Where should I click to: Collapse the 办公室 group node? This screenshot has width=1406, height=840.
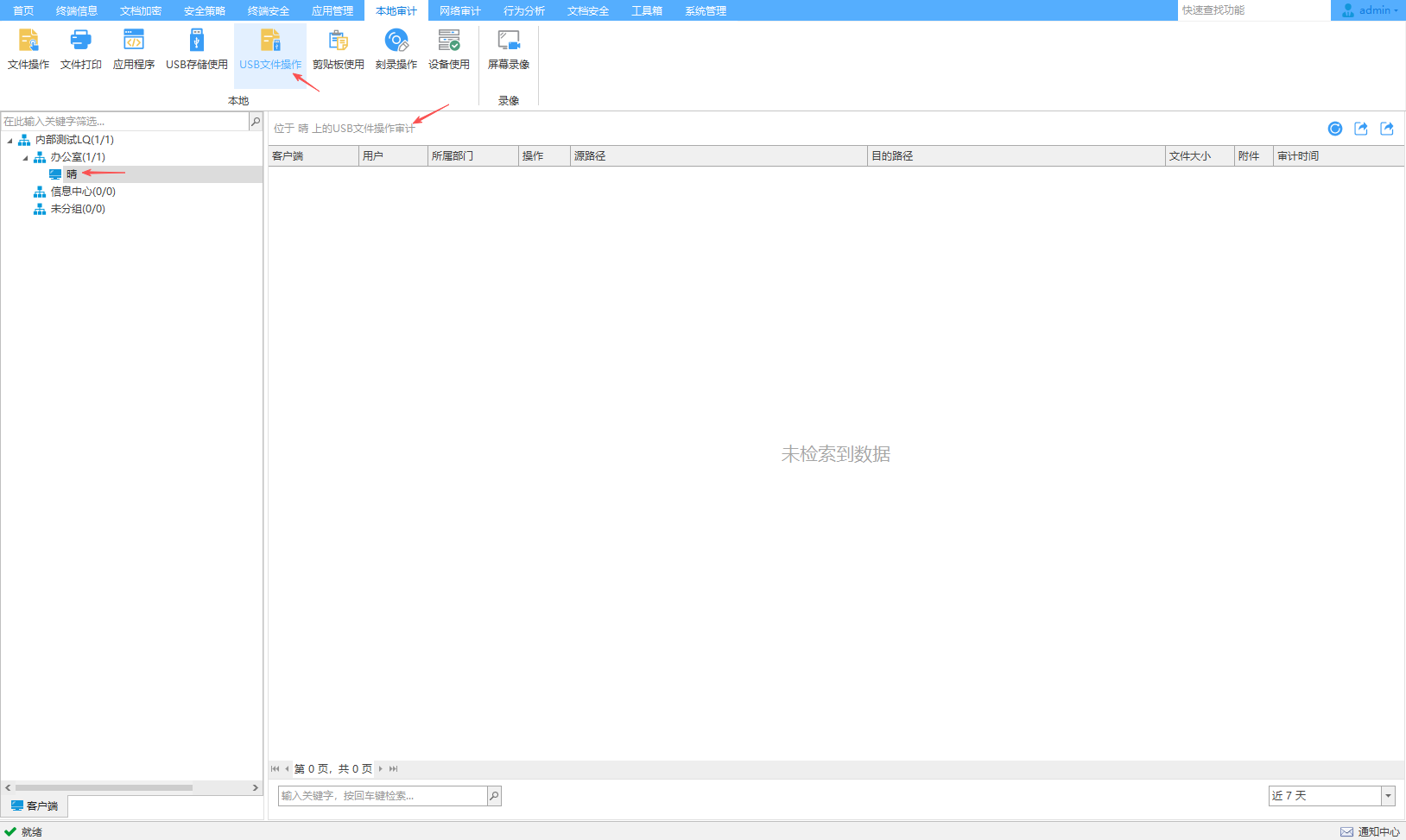coord(25,157)
